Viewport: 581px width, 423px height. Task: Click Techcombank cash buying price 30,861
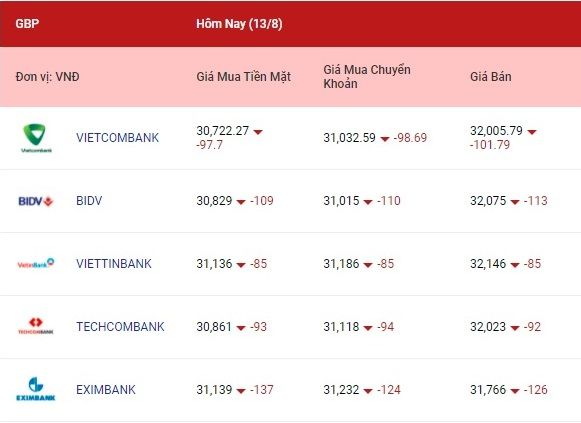214,327
